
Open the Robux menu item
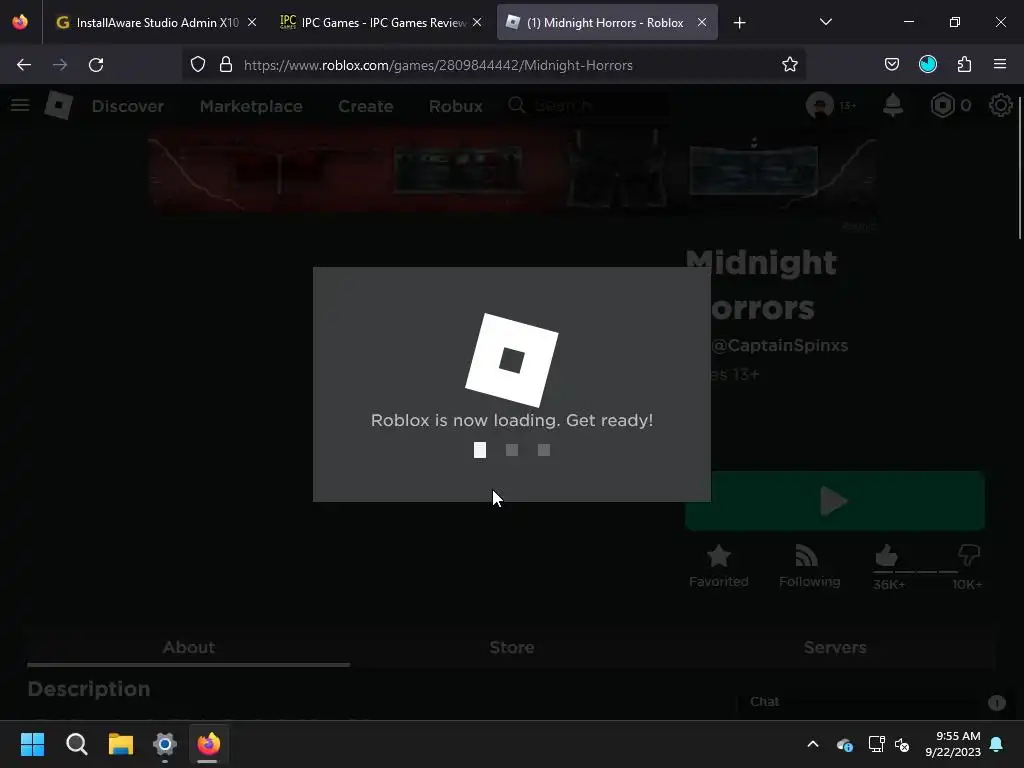456,106
